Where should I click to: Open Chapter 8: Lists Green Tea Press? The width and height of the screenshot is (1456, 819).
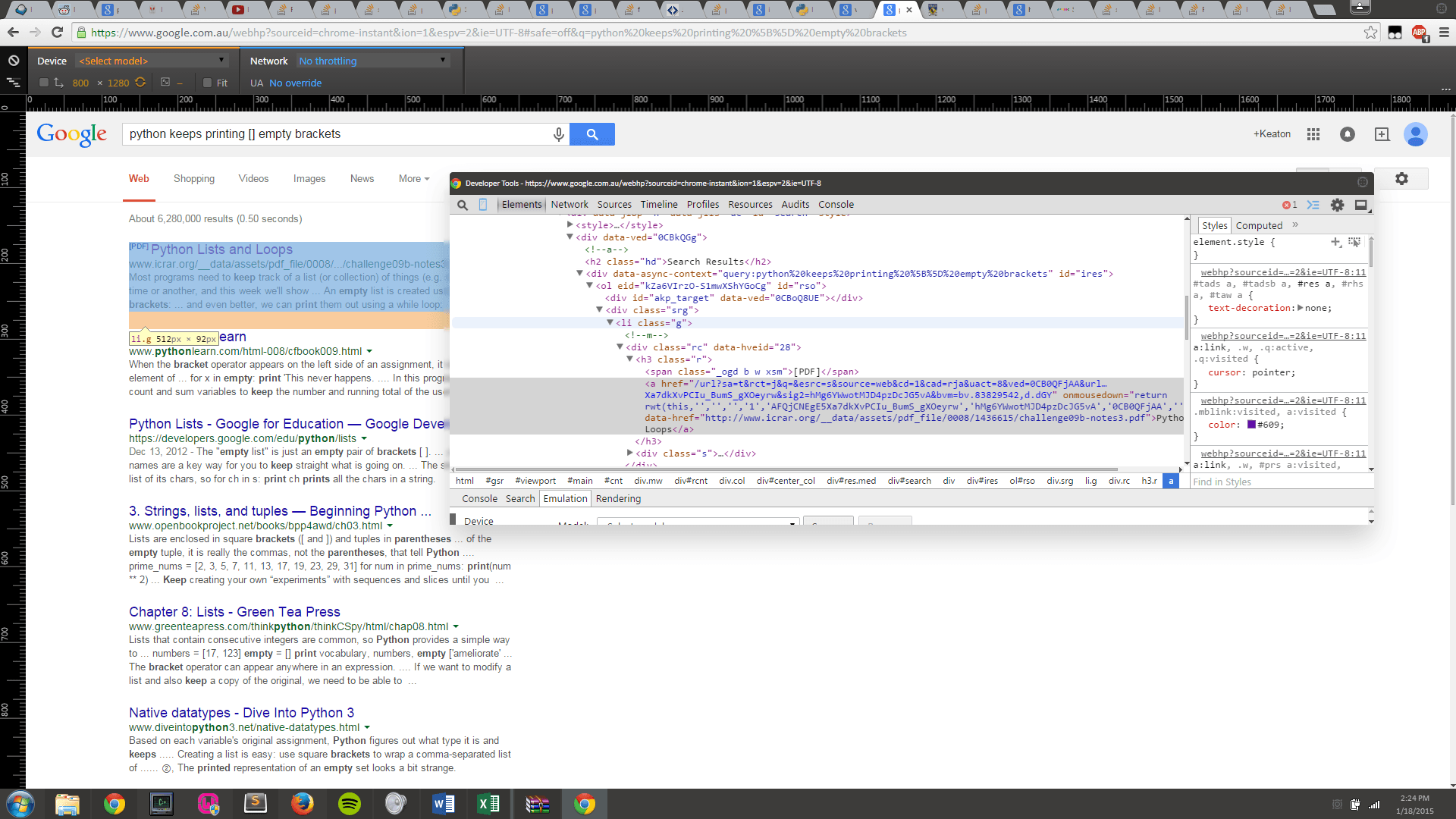234,612
